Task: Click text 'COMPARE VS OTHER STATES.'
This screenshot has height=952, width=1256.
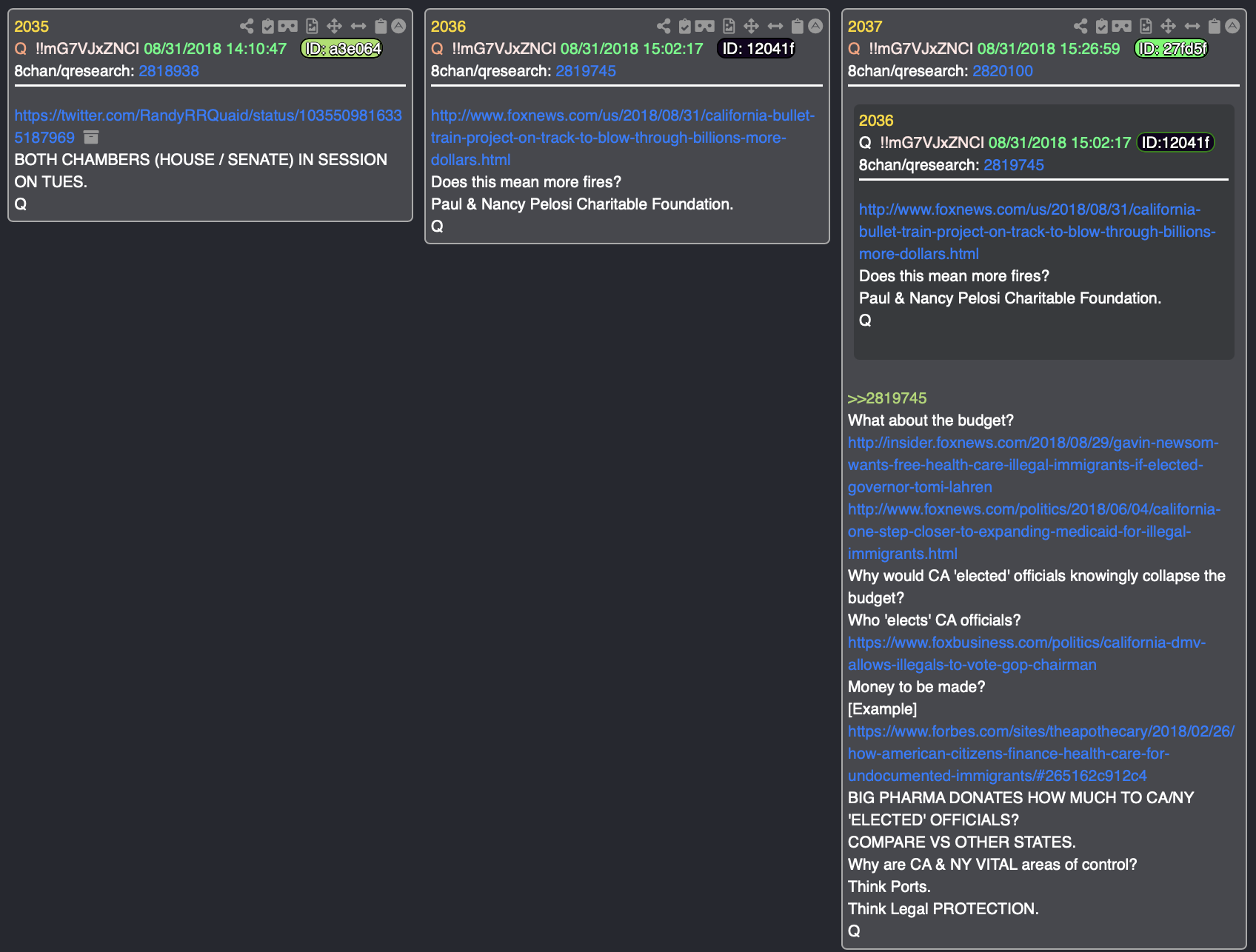Action: pyautogui.click(x=962, y=842)
